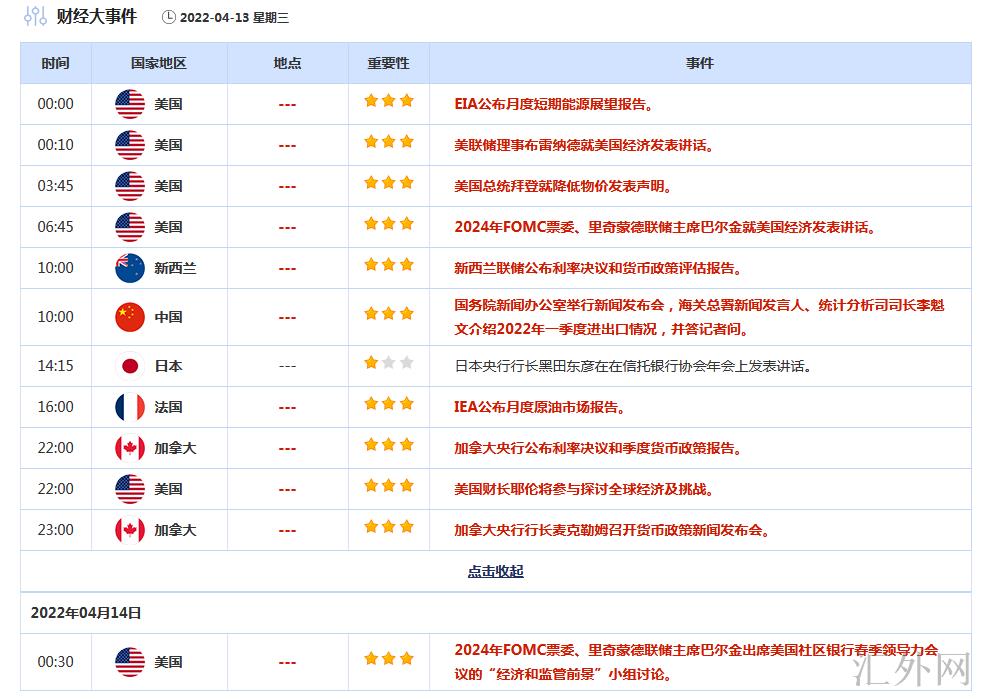
Task: Click the US flag at 00:00
Action: [x=130, y=104]
